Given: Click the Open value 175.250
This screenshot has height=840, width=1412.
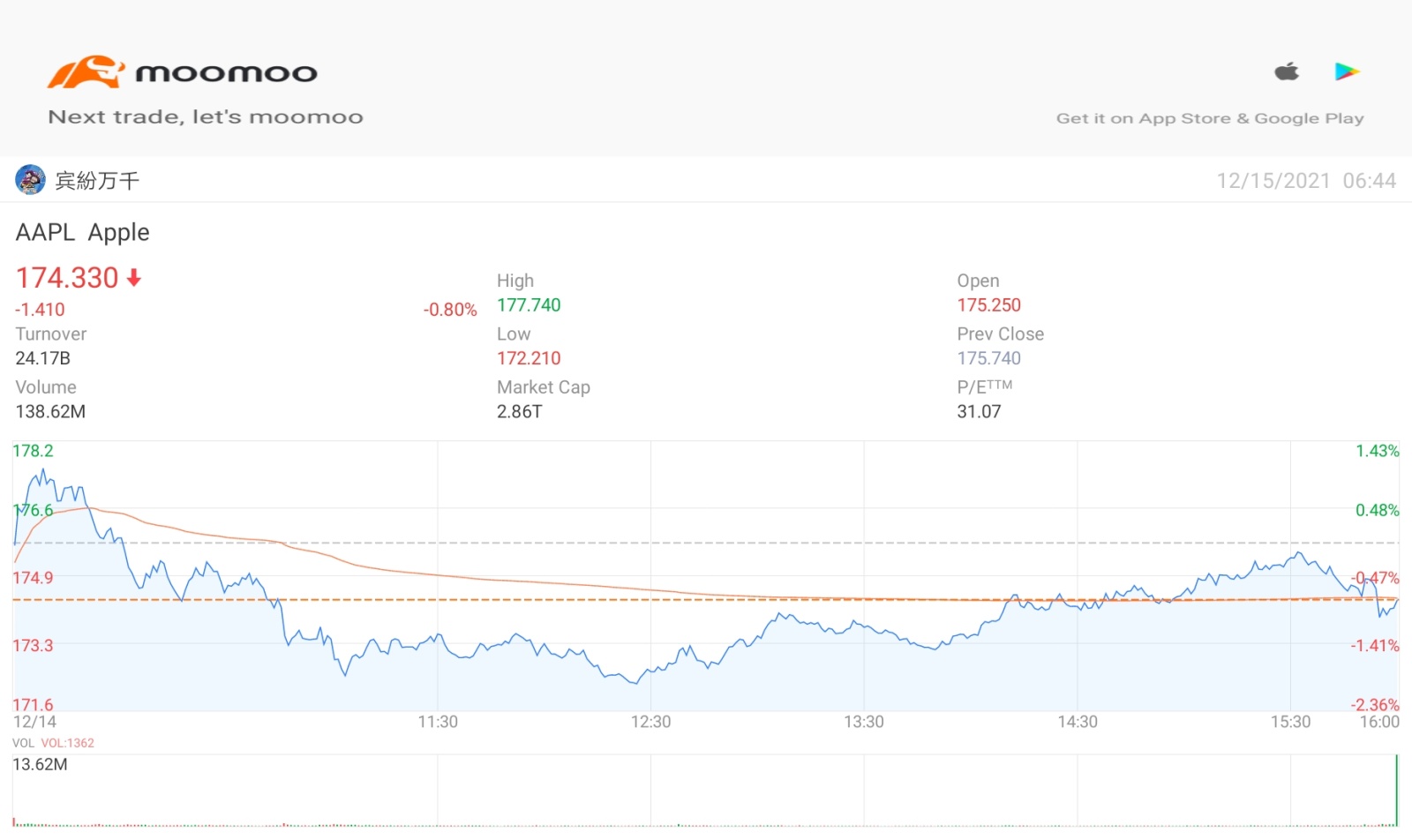Looking at the screenshot, I should tap(989, 305).
